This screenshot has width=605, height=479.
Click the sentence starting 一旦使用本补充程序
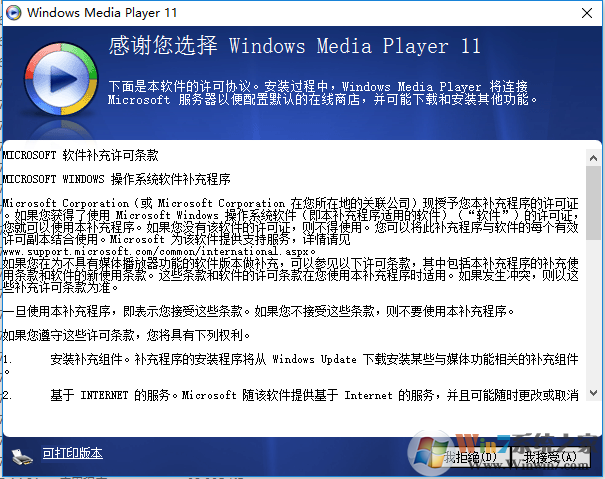pos(259,311)
